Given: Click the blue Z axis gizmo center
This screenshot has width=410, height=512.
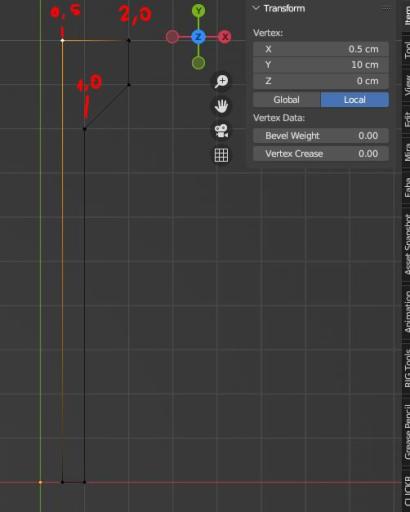Looking at the screenshot, I should click(199, 37).
